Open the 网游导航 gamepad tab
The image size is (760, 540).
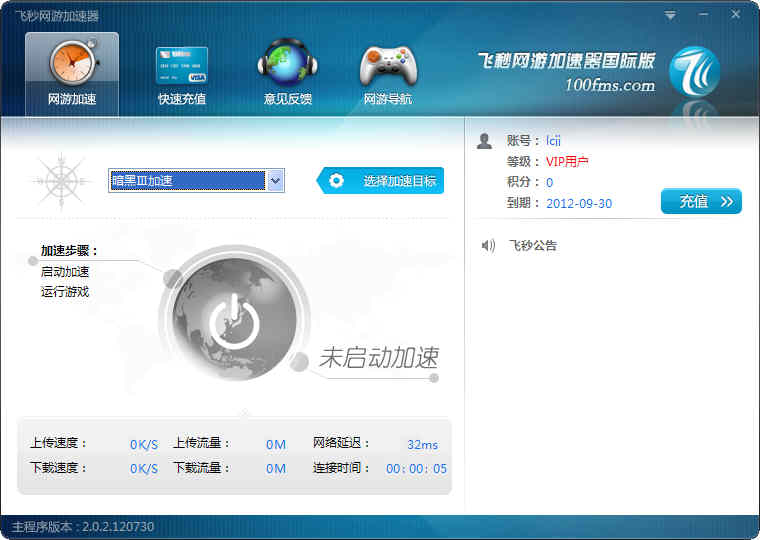[388, 76]
